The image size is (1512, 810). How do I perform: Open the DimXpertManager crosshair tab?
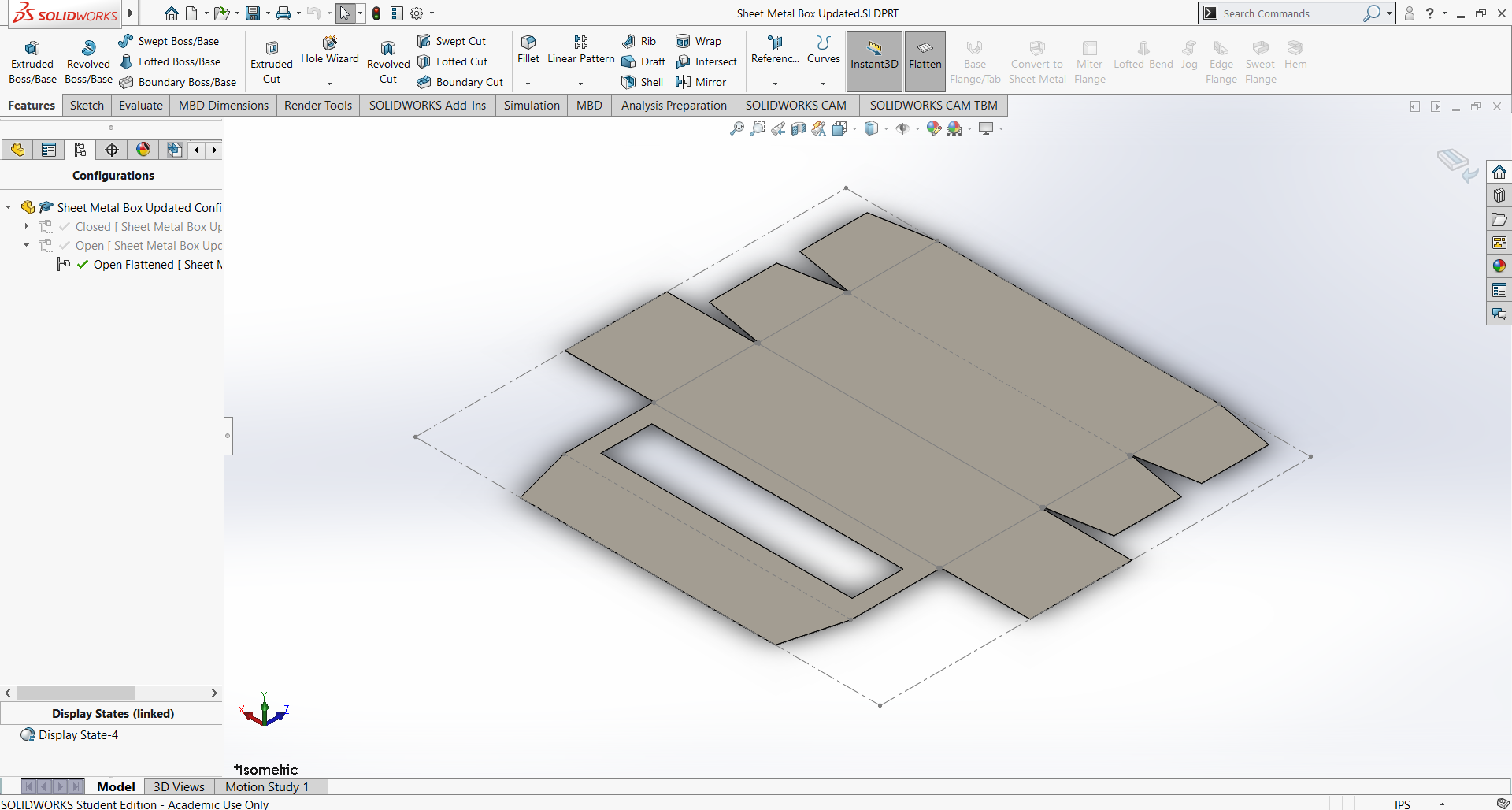pyautogui.click(x=112, y=150)
